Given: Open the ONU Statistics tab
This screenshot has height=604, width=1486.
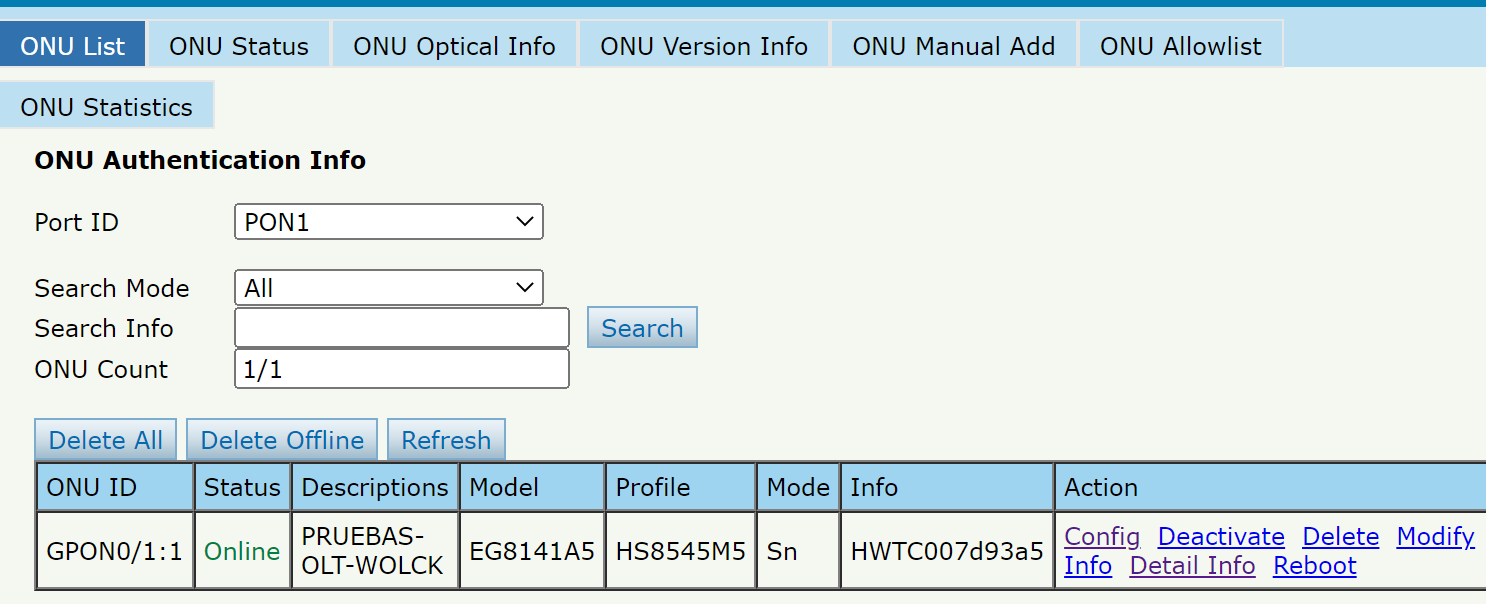Looking at the screenshot, I should (106, 107).
